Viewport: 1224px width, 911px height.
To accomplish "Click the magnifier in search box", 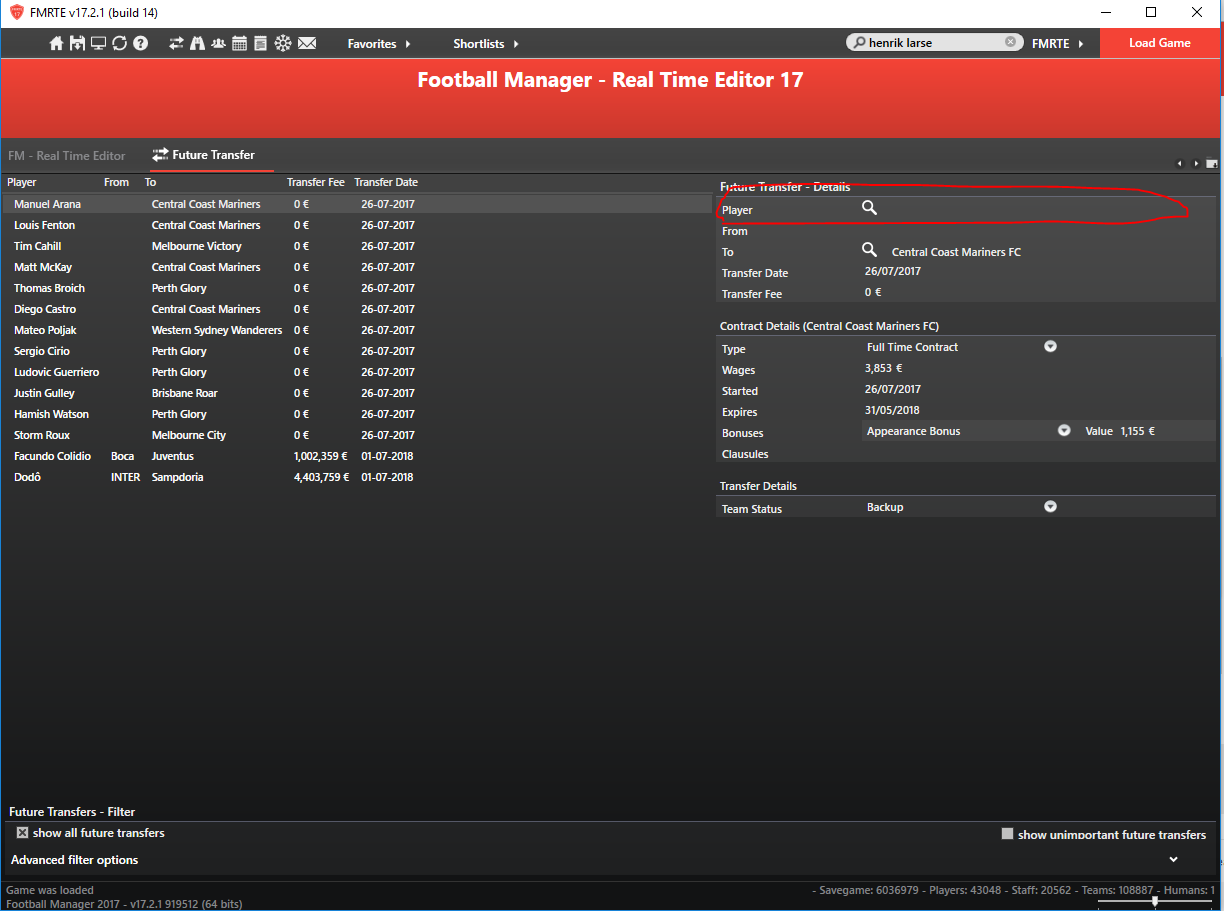I will point(859,43).
